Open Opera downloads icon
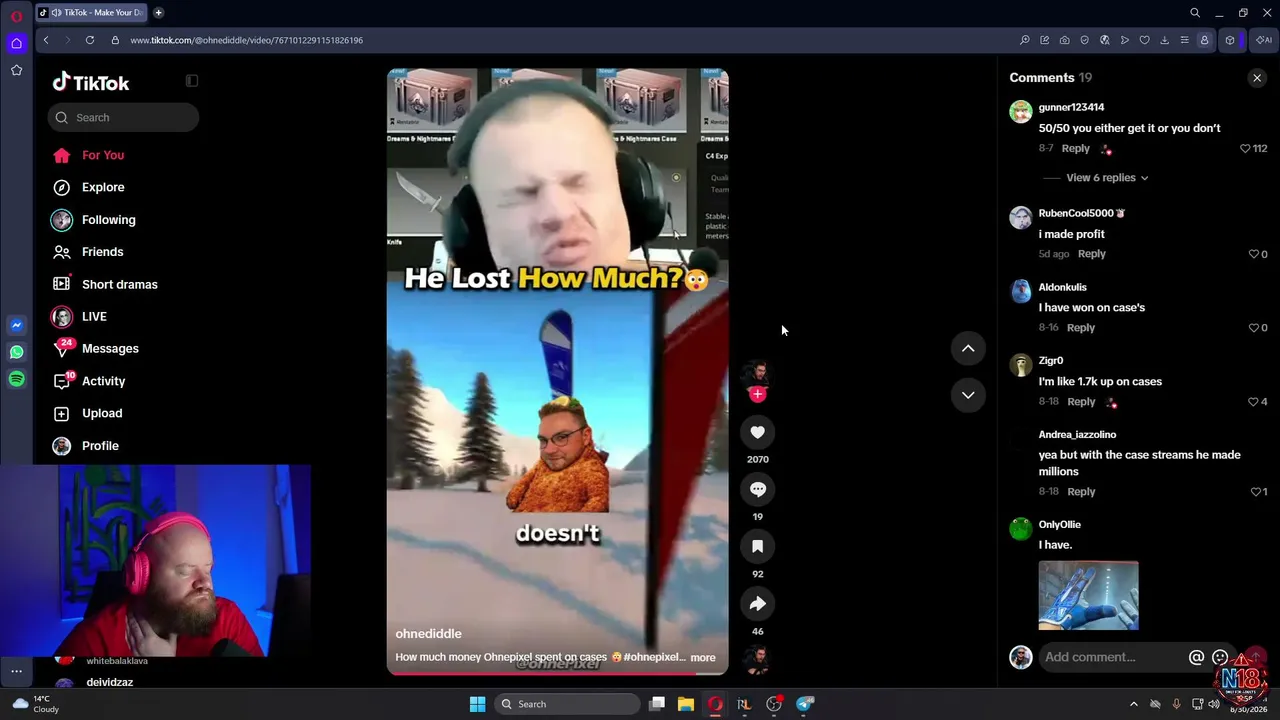This screenshot has height=720, width=1280. click(x=1164, y=40)
